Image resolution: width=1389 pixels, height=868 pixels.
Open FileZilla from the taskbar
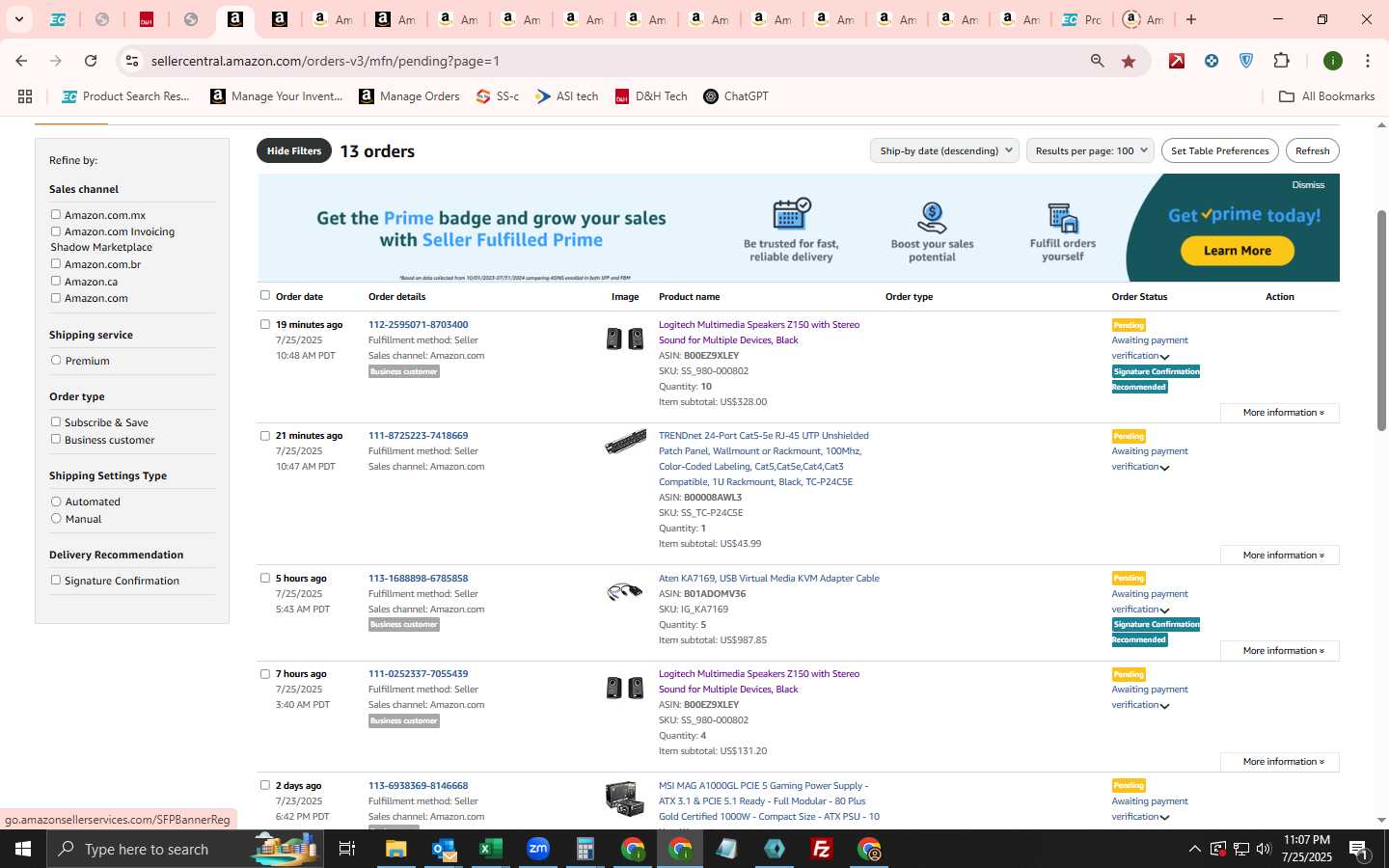click(x=822, y=849)
